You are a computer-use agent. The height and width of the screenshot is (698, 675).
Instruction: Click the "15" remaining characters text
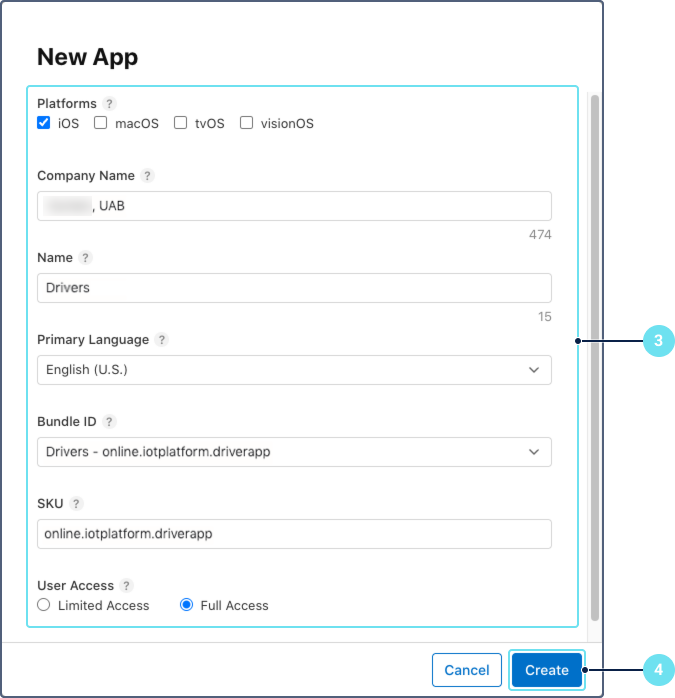point(545,317)
